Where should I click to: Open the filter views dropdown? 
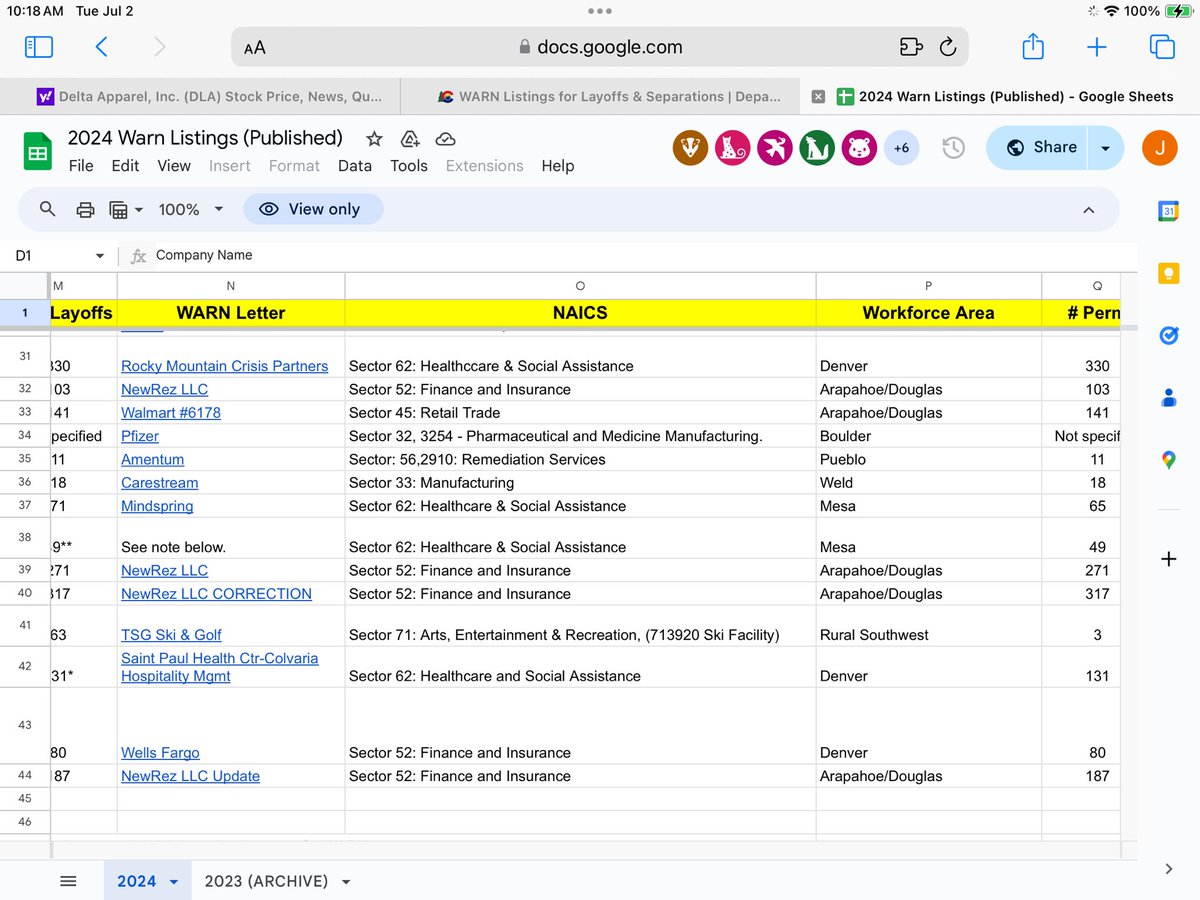[126, 210]
